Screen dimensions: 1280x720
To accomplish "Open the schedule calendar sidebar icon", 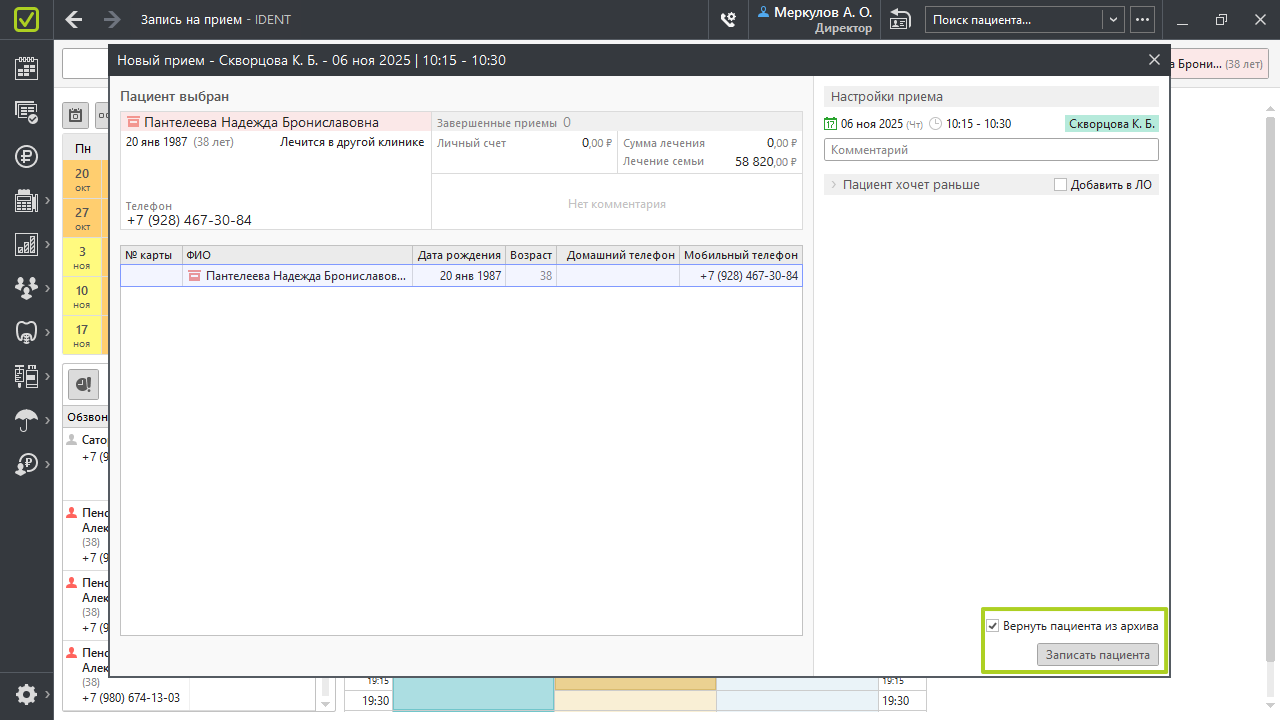I will (26, 68).
